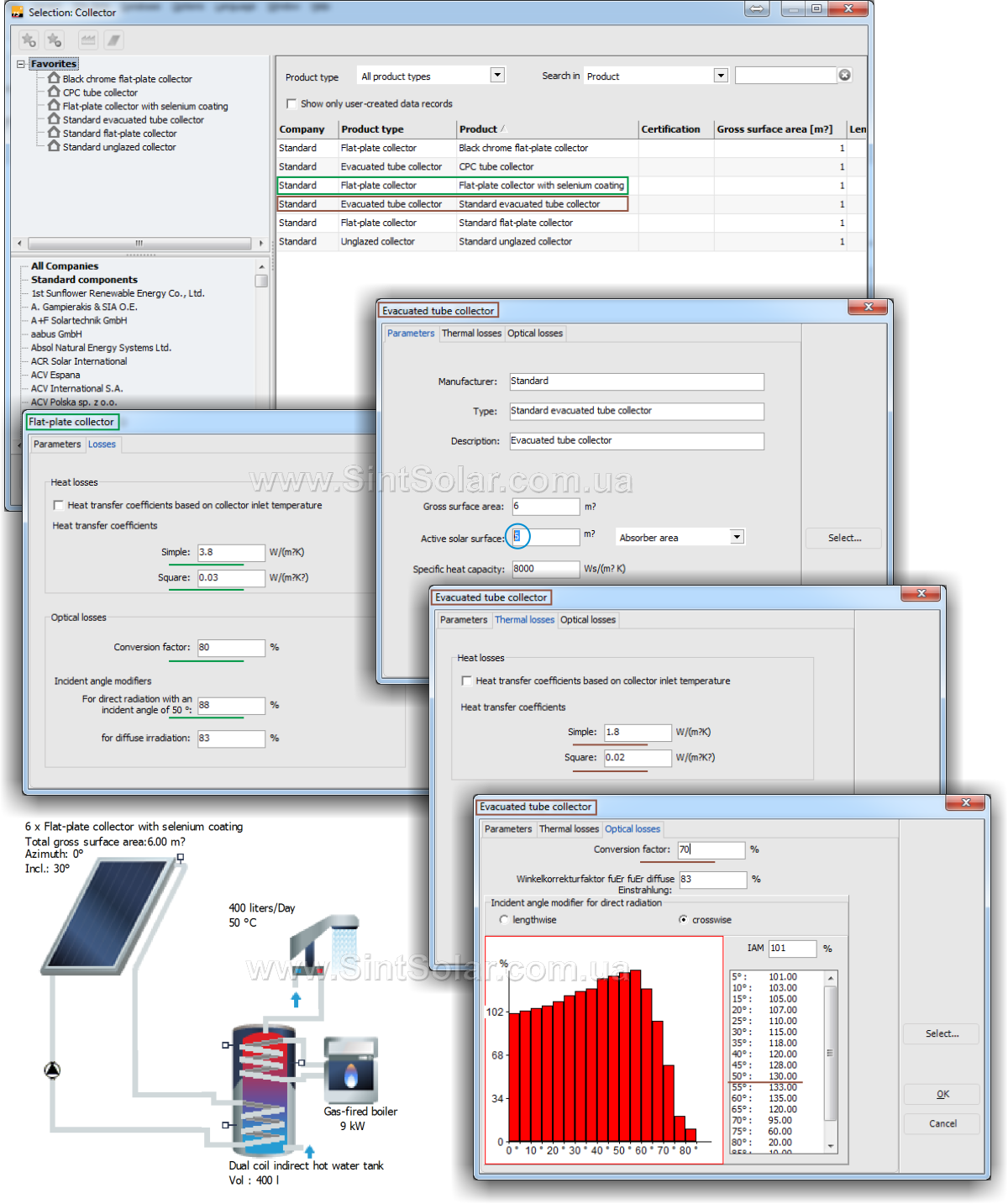The width and height of the screenshot is (1008, 1204).
Task: Click the house icon beside Standard flat-plate collector favorite
Action: click(54, 132)
